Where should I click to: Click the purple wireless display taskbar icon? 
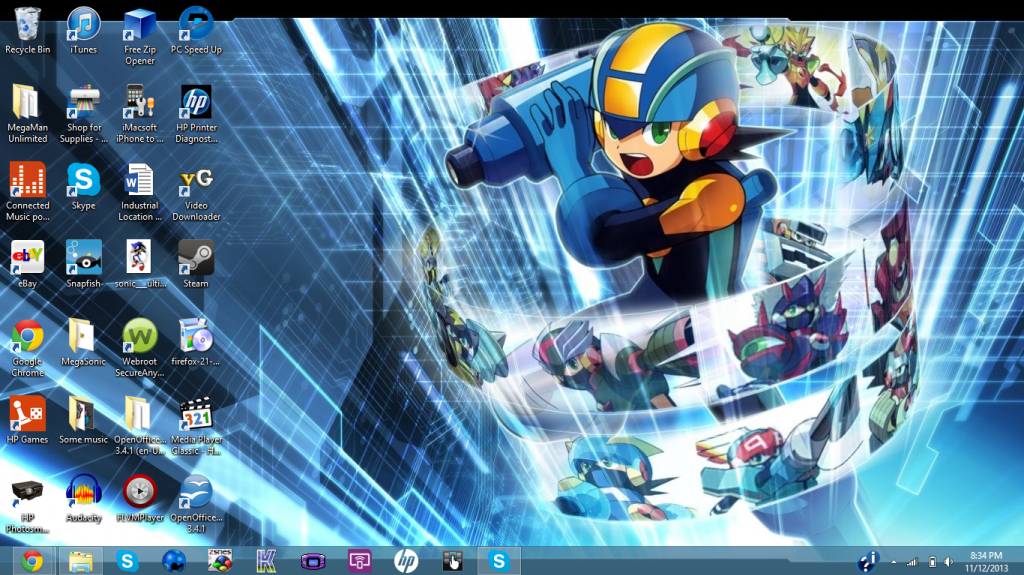pyautogui.click(x=359, y=561)
